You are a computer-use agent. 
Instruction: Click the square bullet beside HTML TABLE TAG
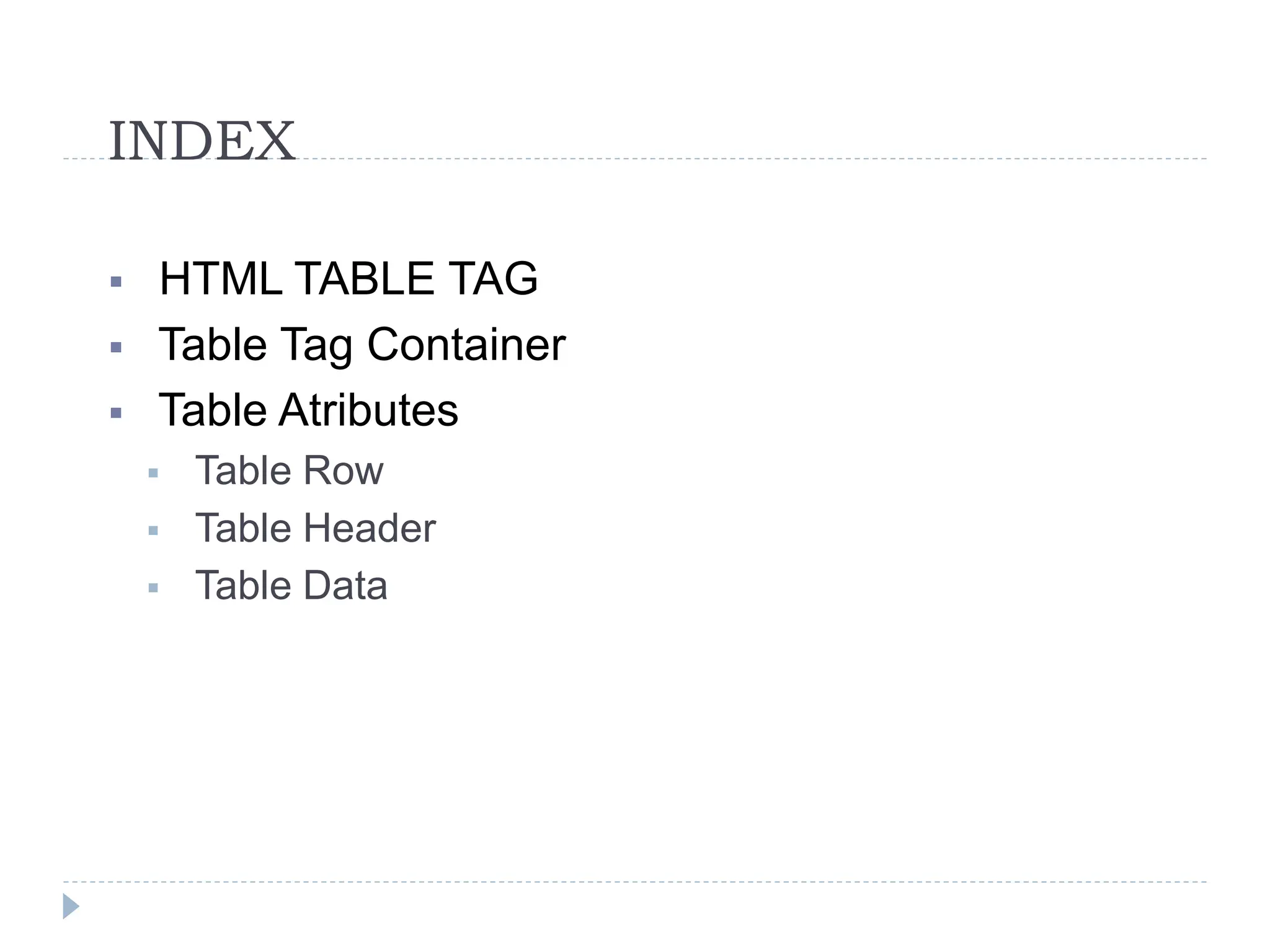115,281
